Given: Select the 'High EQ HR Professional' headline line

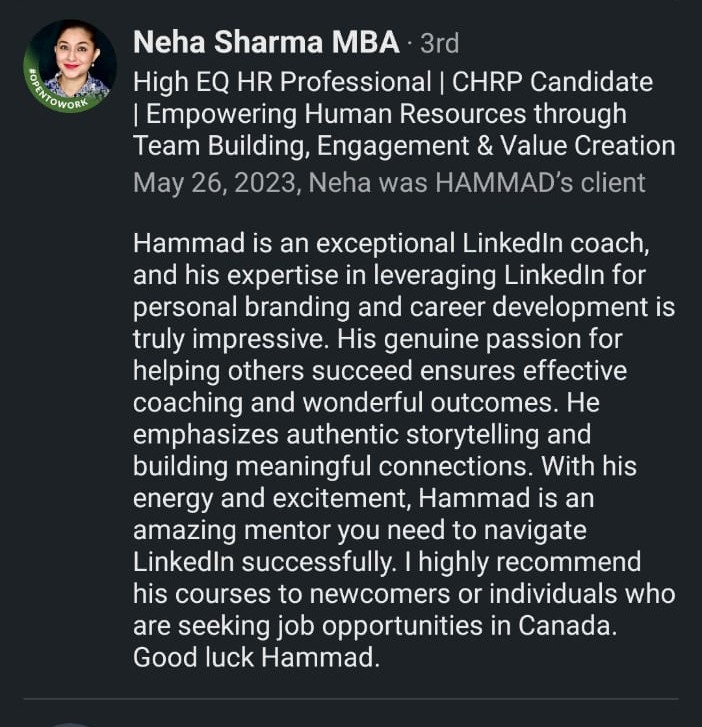Looking at the screenshot, I should 282,82.
